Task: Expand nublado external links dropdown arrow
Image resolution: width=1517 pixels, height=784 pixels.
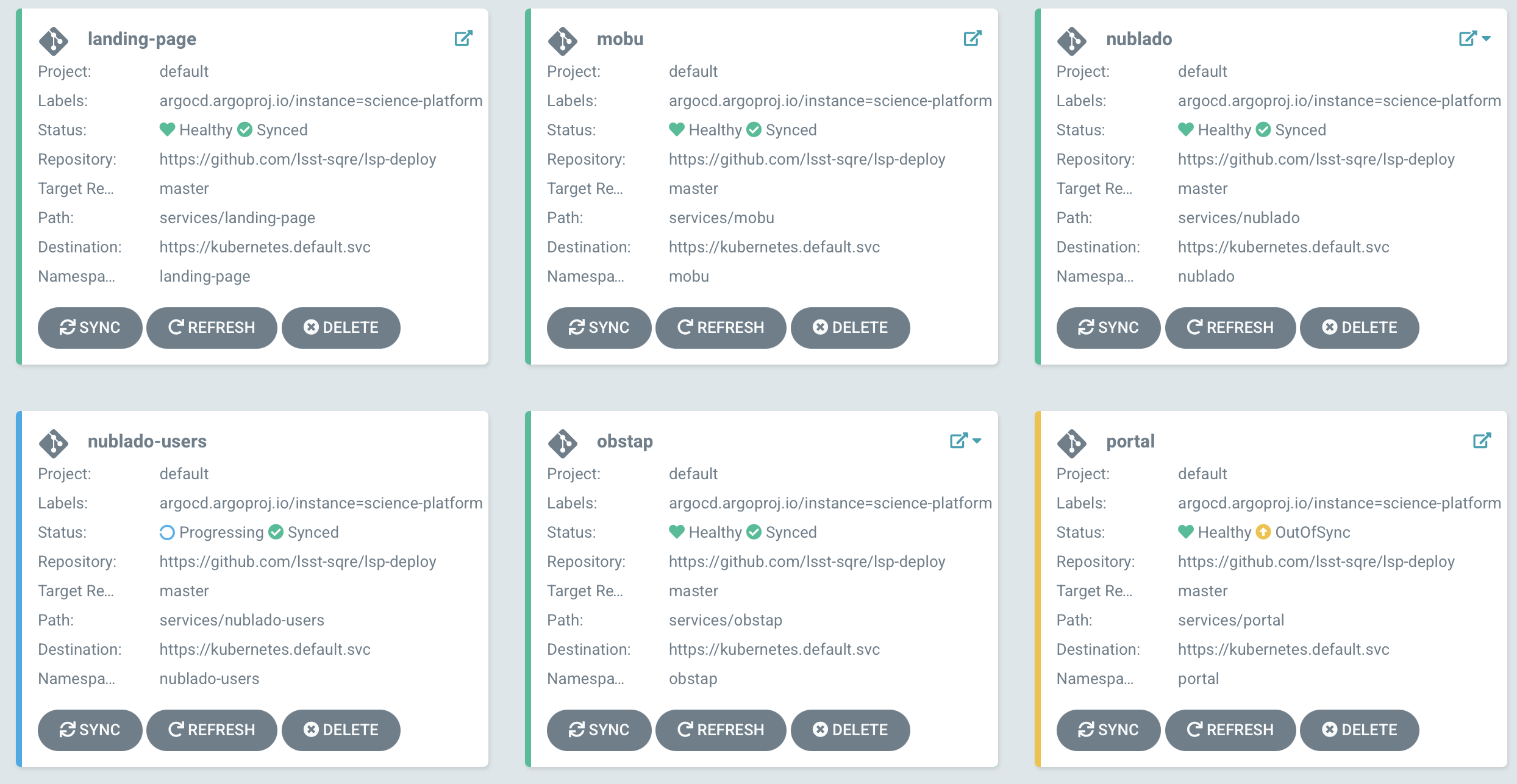Action: [1487, 38]
